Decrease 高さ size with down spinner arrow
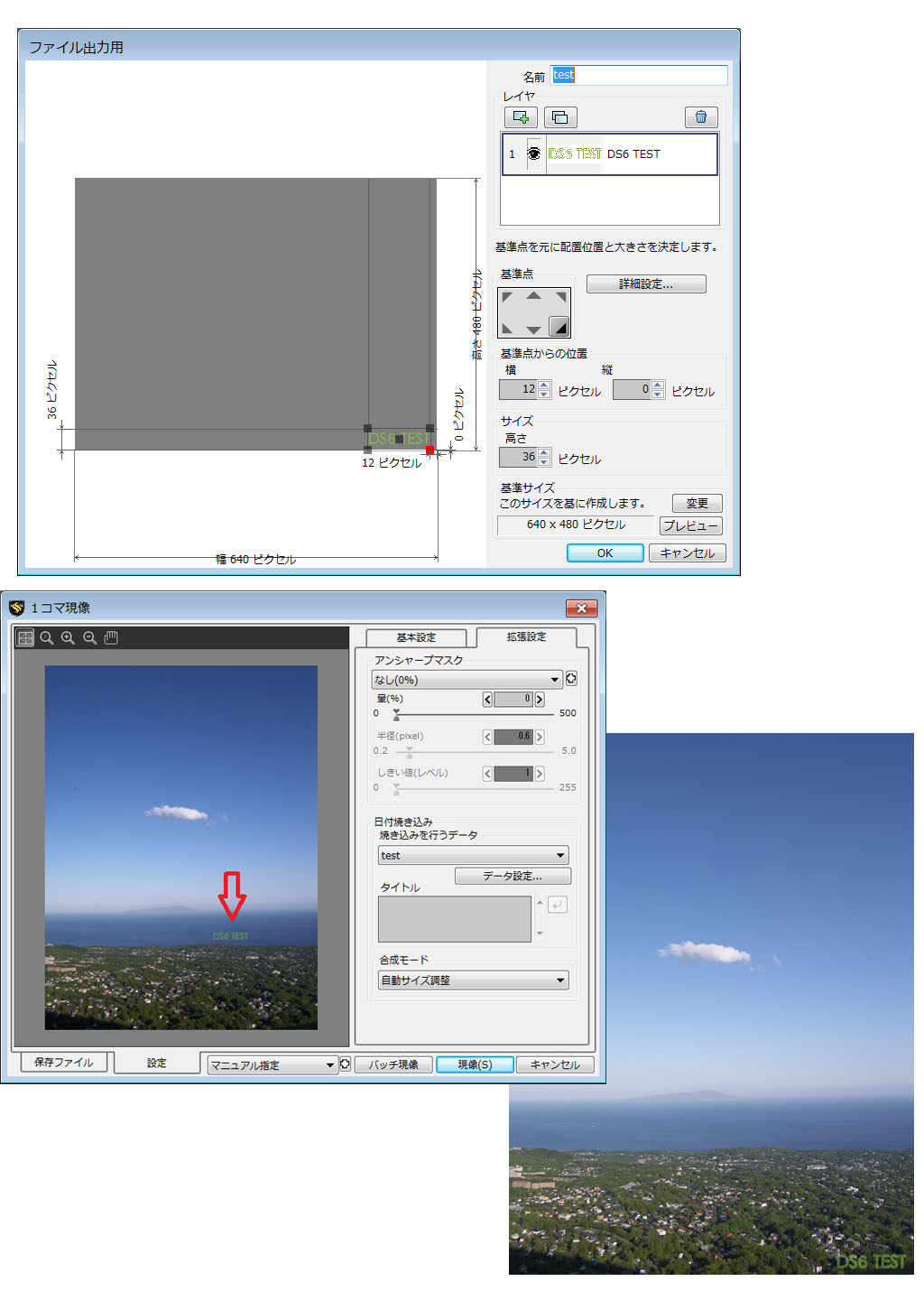This screenshot has height=1300, width=924. tap(544, 461)
